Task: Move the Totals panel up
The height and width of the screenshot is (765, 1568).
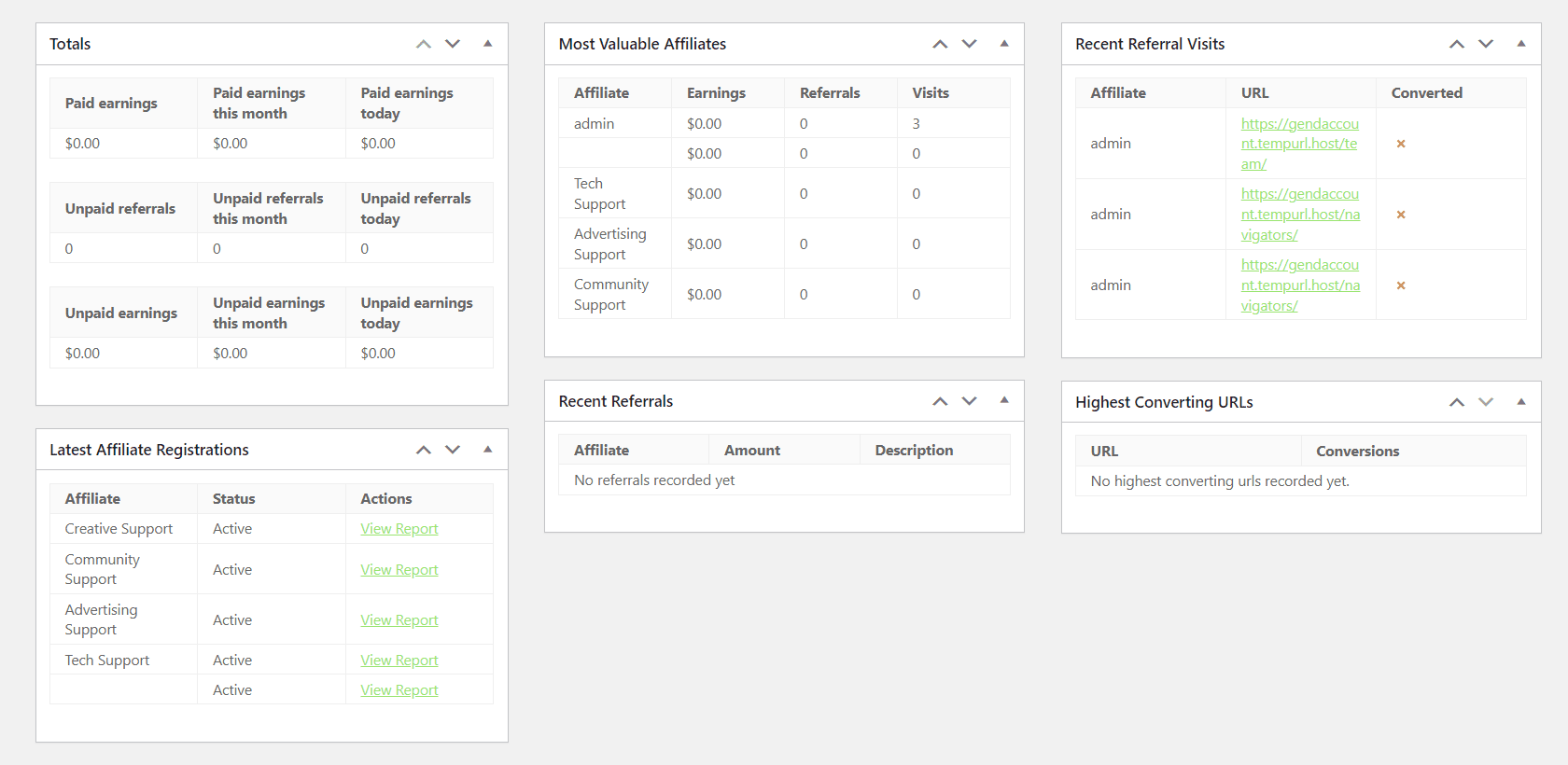Action: click(x=424, y=44)
